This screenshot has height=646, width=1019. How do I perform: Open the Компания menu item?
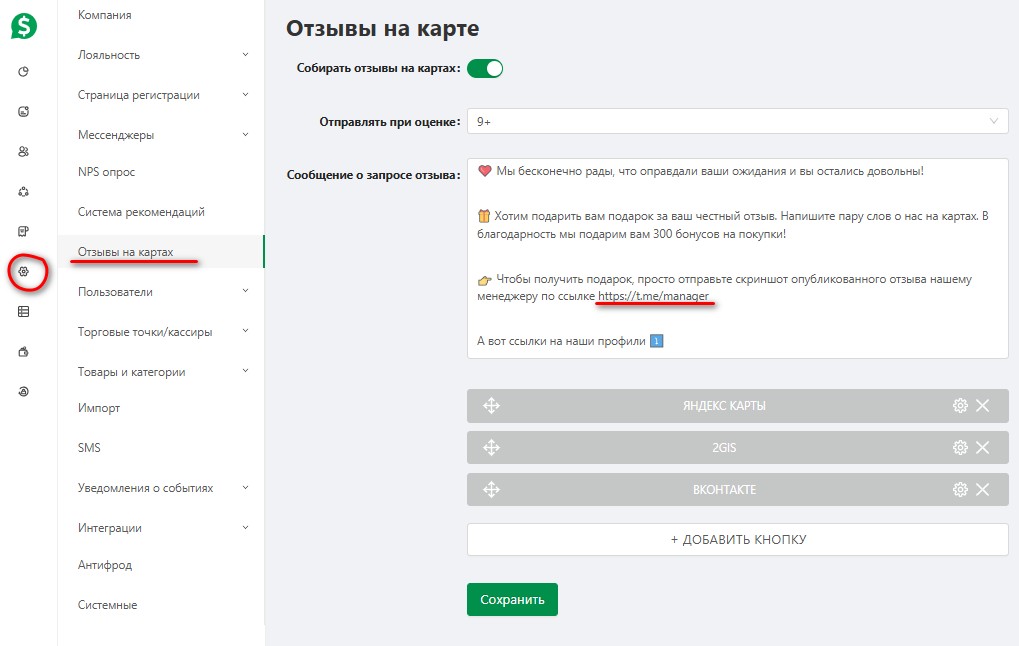click(105, 15)
